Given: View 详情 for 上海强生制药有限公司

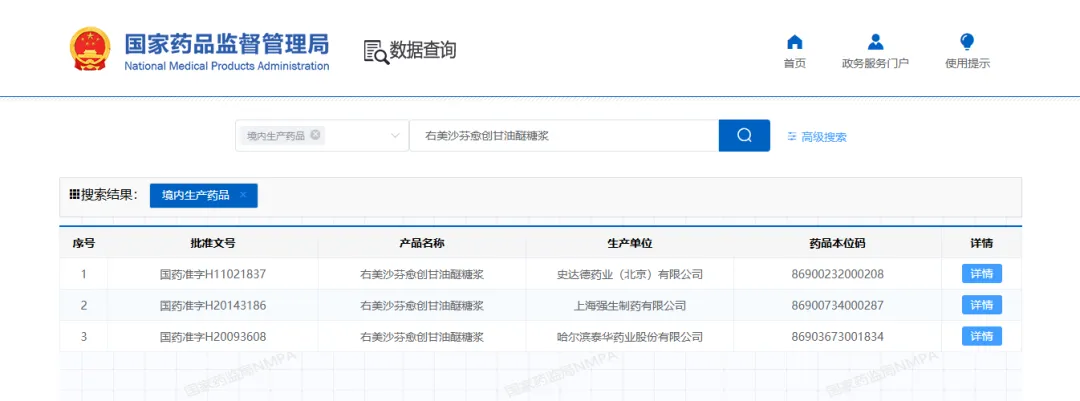Looking at the screenshot, I should point(982,305).
